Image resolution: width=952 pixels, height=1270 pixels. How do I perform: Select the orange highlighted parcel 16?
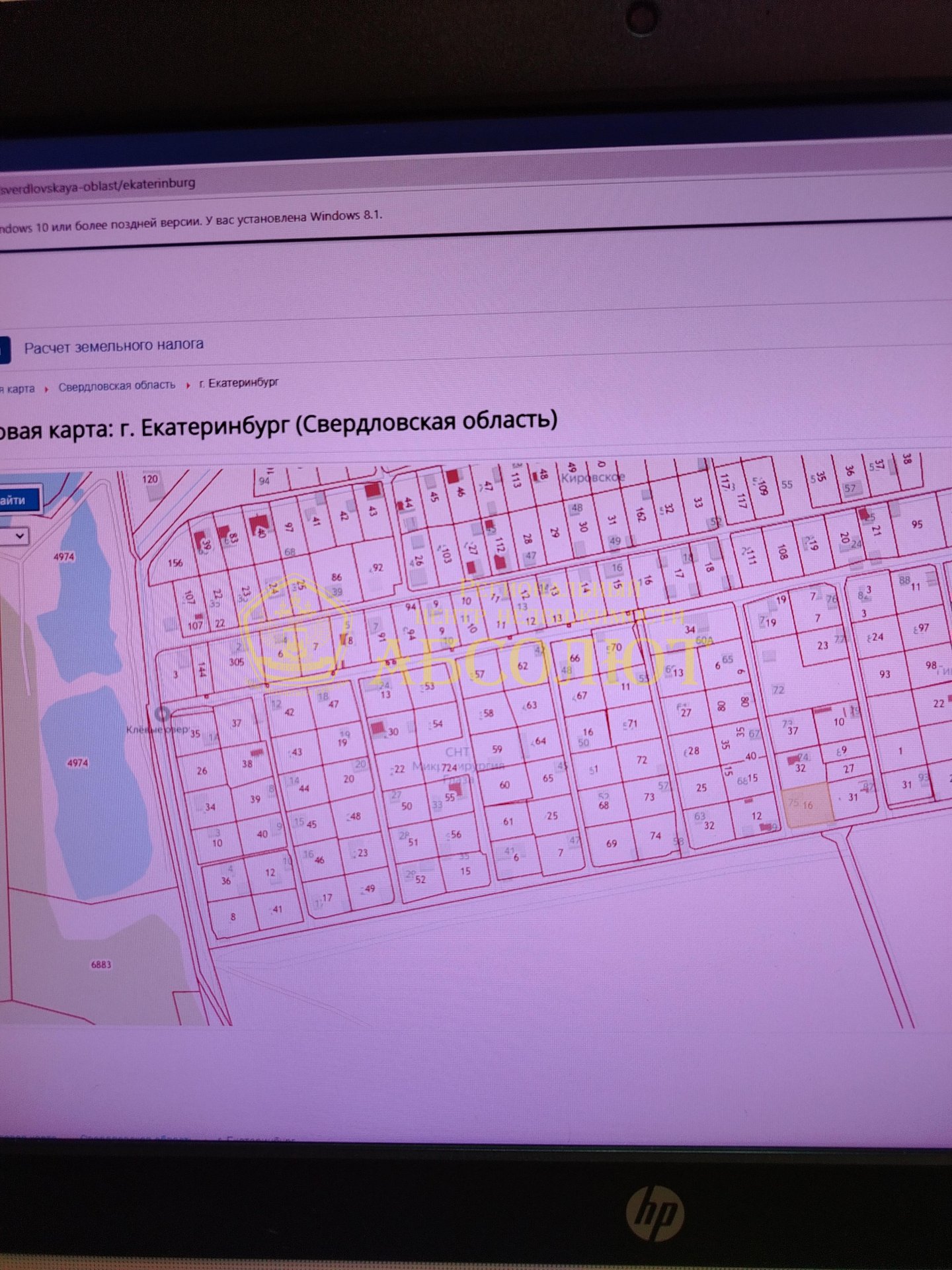pyautogui.click(x=807, y=804)
